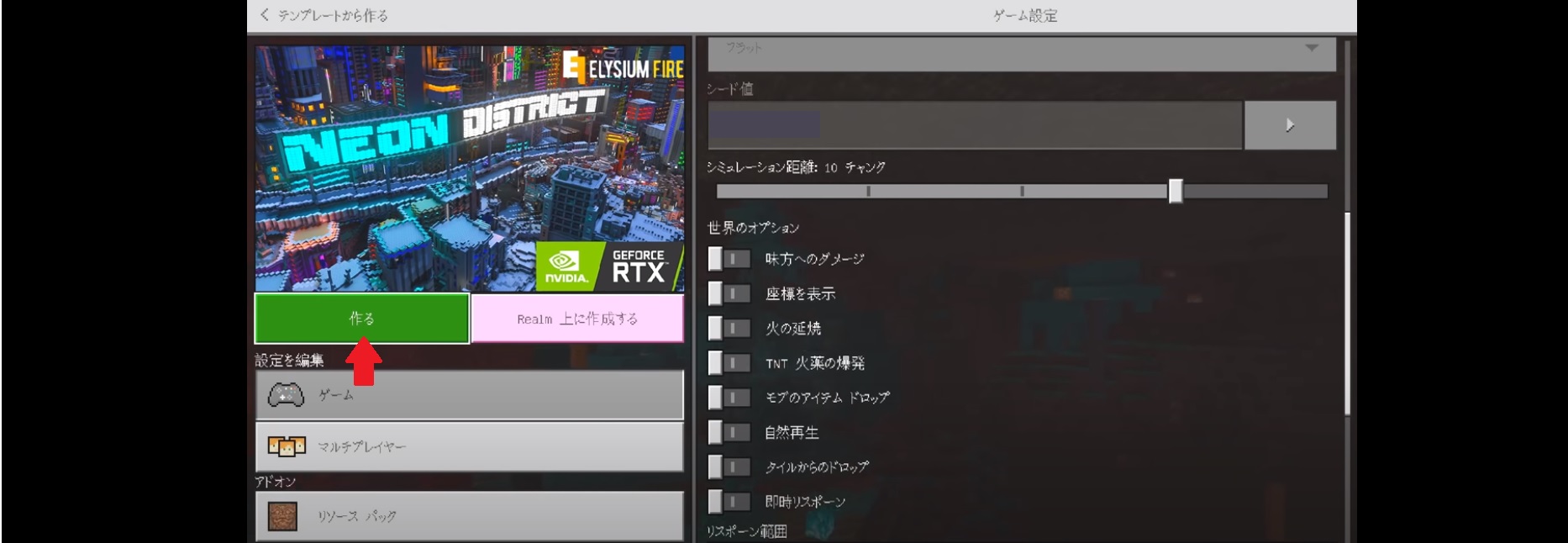Click the resource pack block icon
The image size is (1568, 543).
(x=282, y=516)
